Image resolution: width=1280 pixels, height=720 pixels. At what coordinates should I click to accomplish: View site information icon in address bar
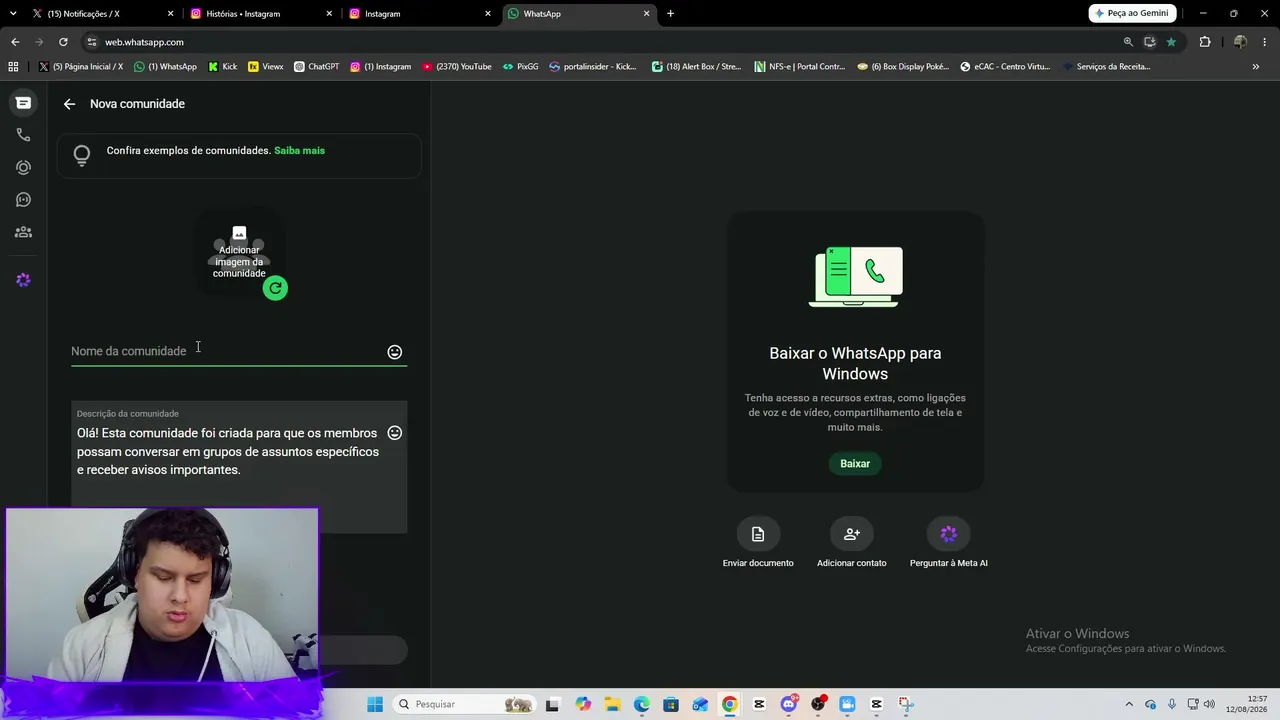point(92,42)
